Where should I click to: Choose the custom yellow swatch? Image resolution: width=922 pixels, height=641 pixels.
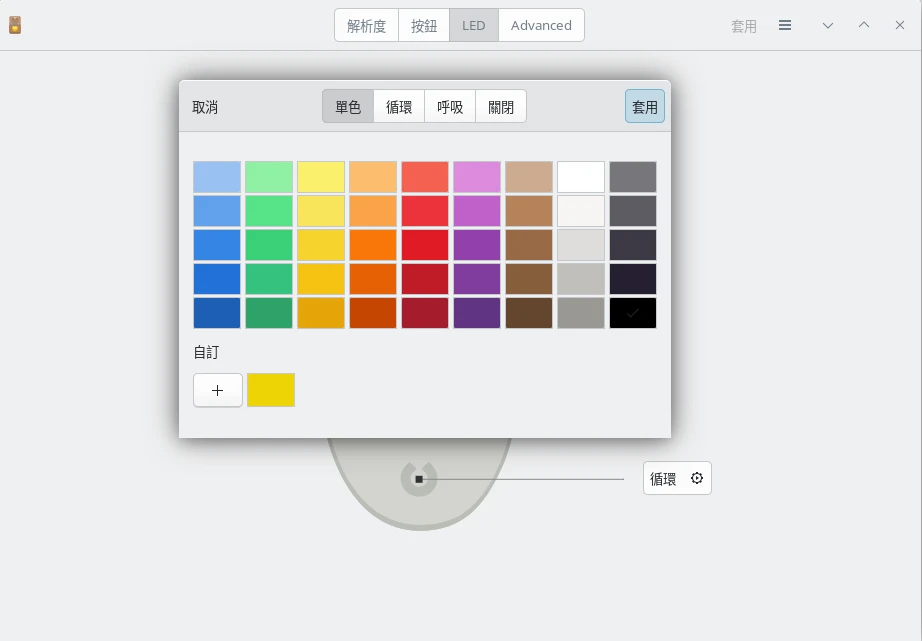[271, 390]
